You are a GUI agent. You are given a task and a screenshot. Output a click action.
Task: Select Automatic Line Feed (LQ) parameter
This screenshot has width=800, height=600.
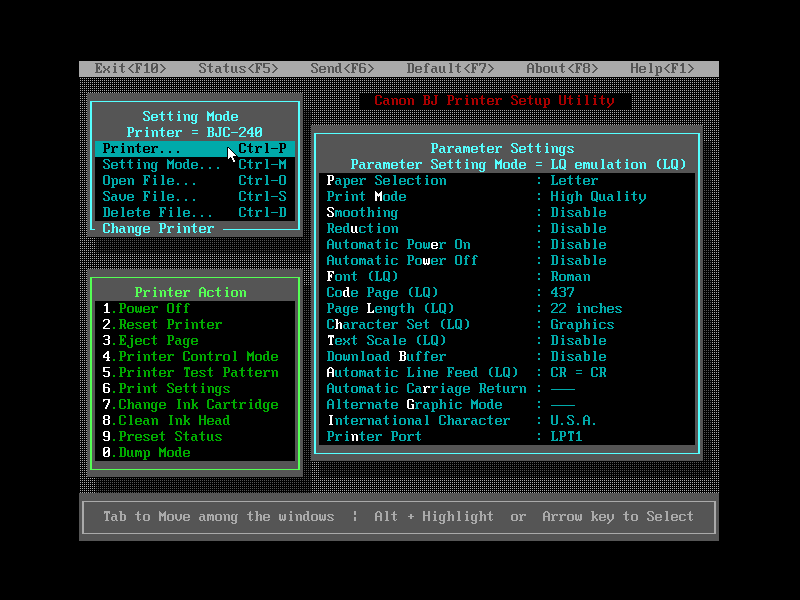(x=507, y=372)
